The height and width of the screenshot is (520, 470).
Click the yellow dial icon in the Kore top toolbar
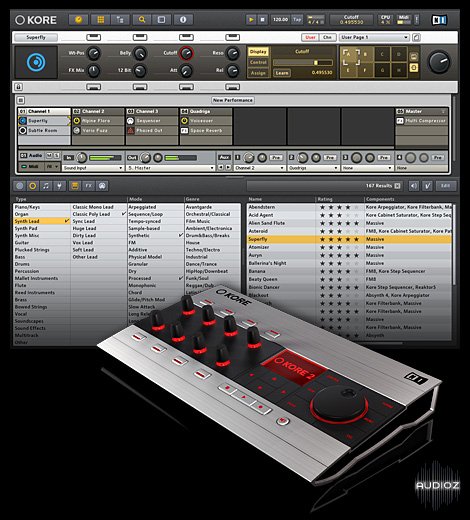[78, 20]
